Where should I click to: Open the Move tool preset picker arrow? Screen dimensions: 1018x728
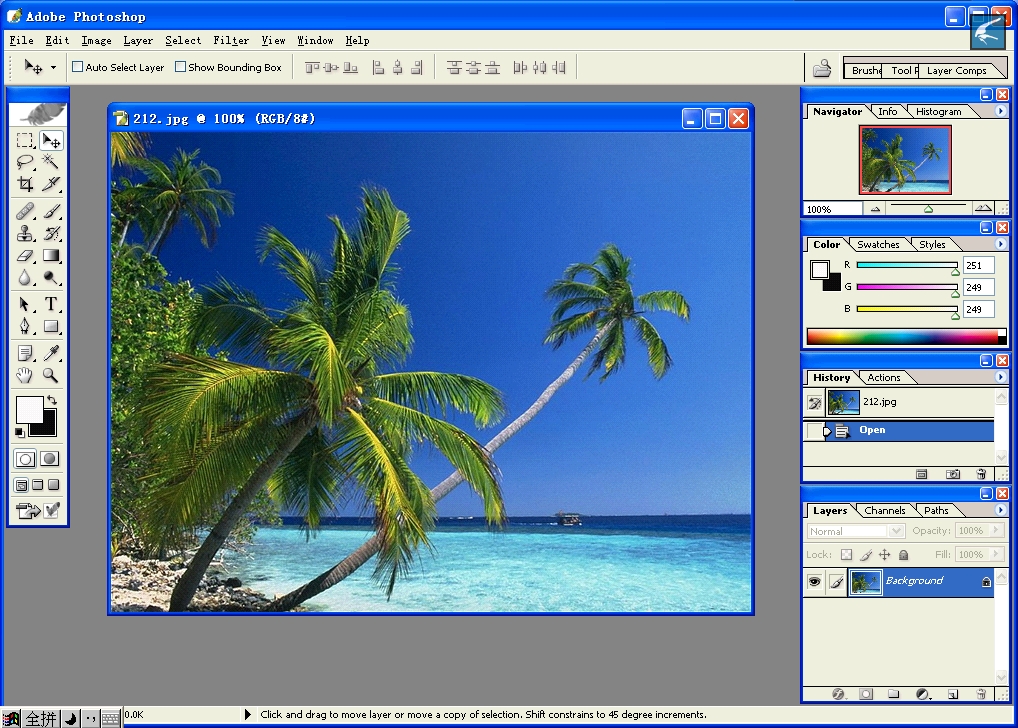click(53, 68)
